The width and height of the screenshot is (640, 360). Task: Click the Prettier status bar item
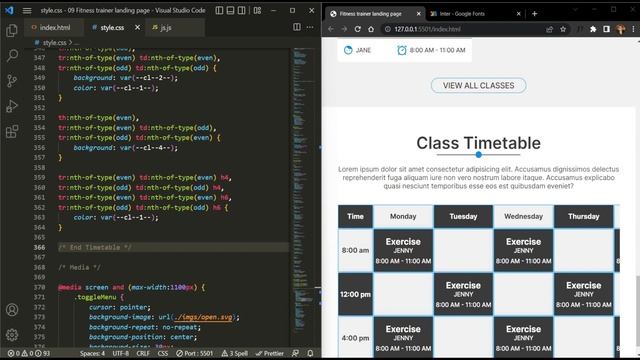click(269, 353)
